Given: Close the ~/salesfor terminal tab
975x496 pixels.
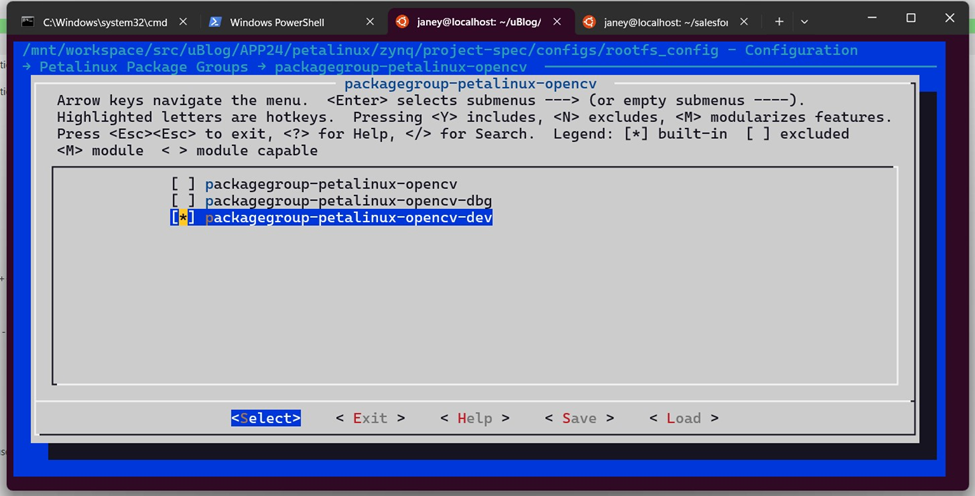Looking at the screenshot, I should click(744, 22).
